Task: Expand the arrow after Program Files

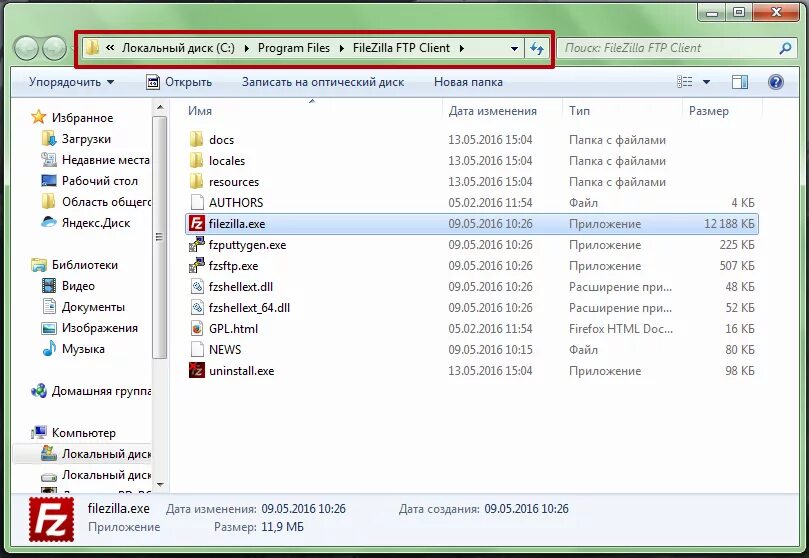Action: point(342,48)
